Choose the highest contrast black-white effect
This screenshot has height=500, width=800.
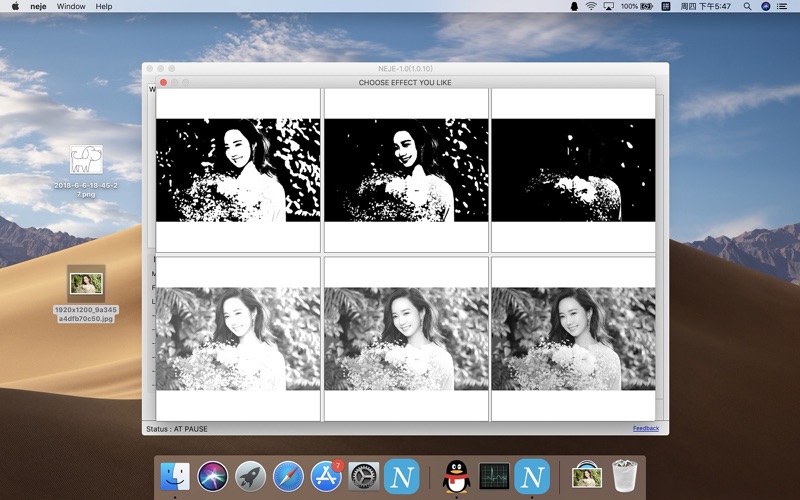tap(573, 170)
